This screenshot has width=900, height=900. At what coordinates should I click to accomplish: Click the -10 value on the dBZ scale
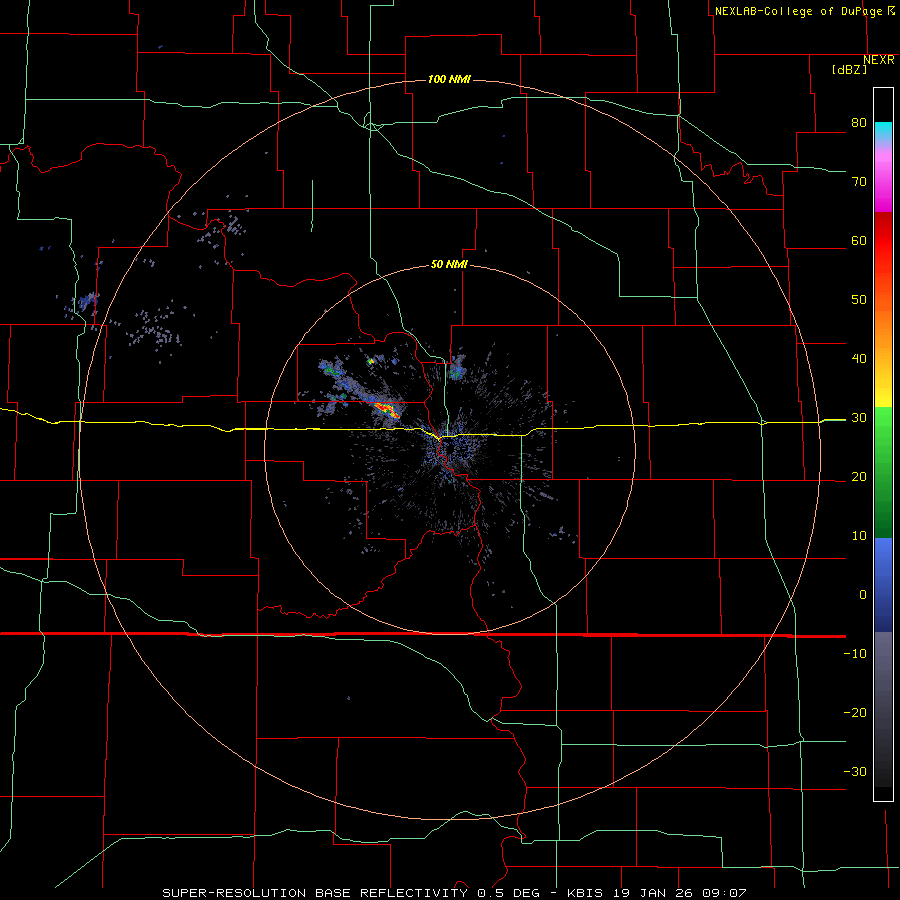coord(855,654)
